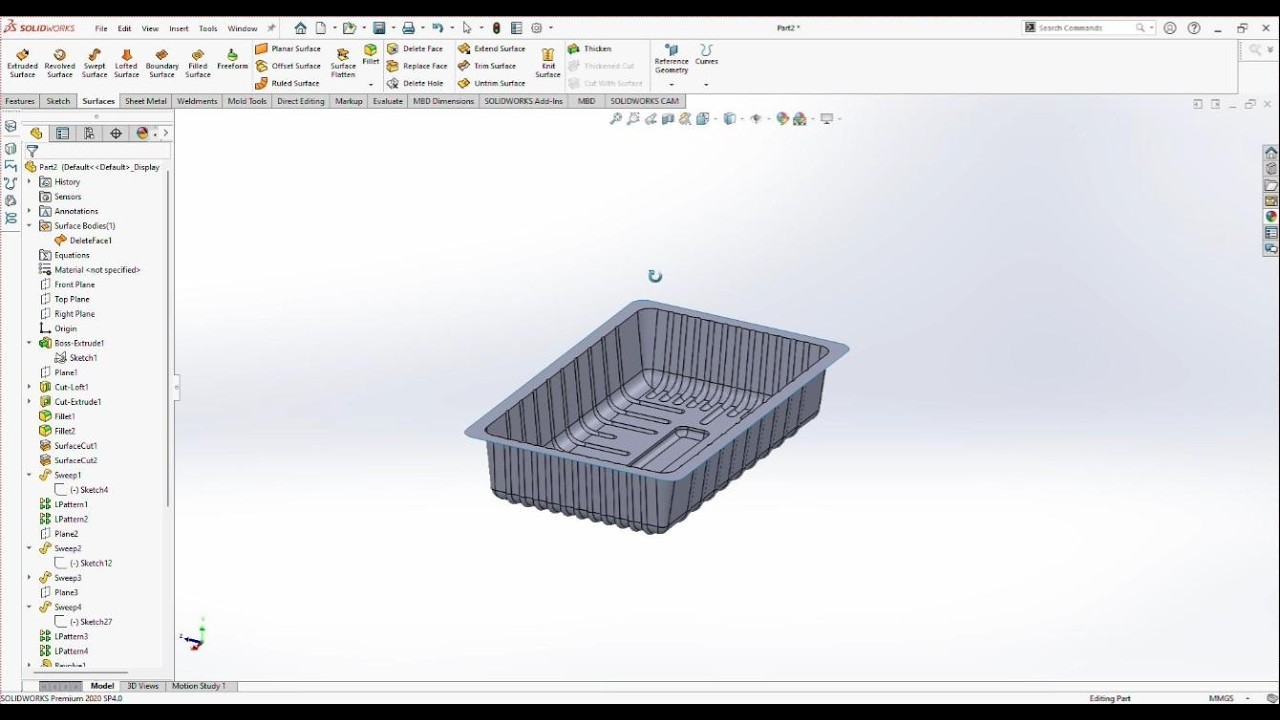Collapse the Sweep2 node

(x=29, y=548)
